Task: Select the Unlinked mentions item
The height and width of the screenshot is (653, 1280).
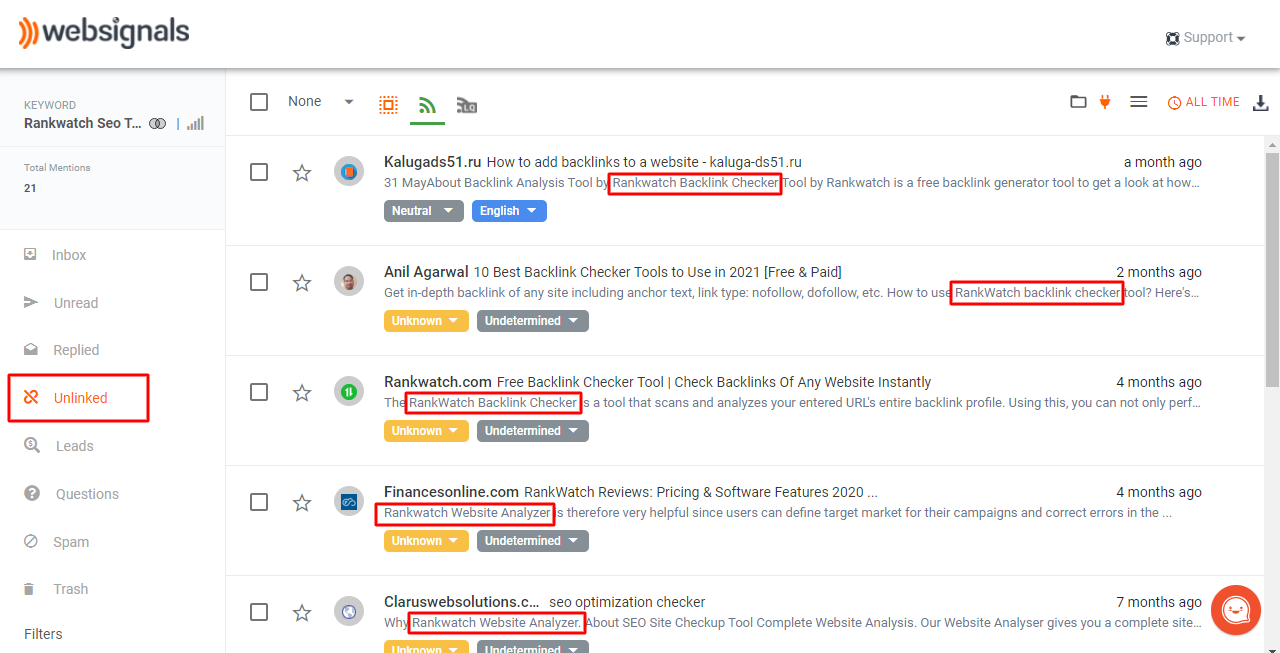Action: pos(78,398)
